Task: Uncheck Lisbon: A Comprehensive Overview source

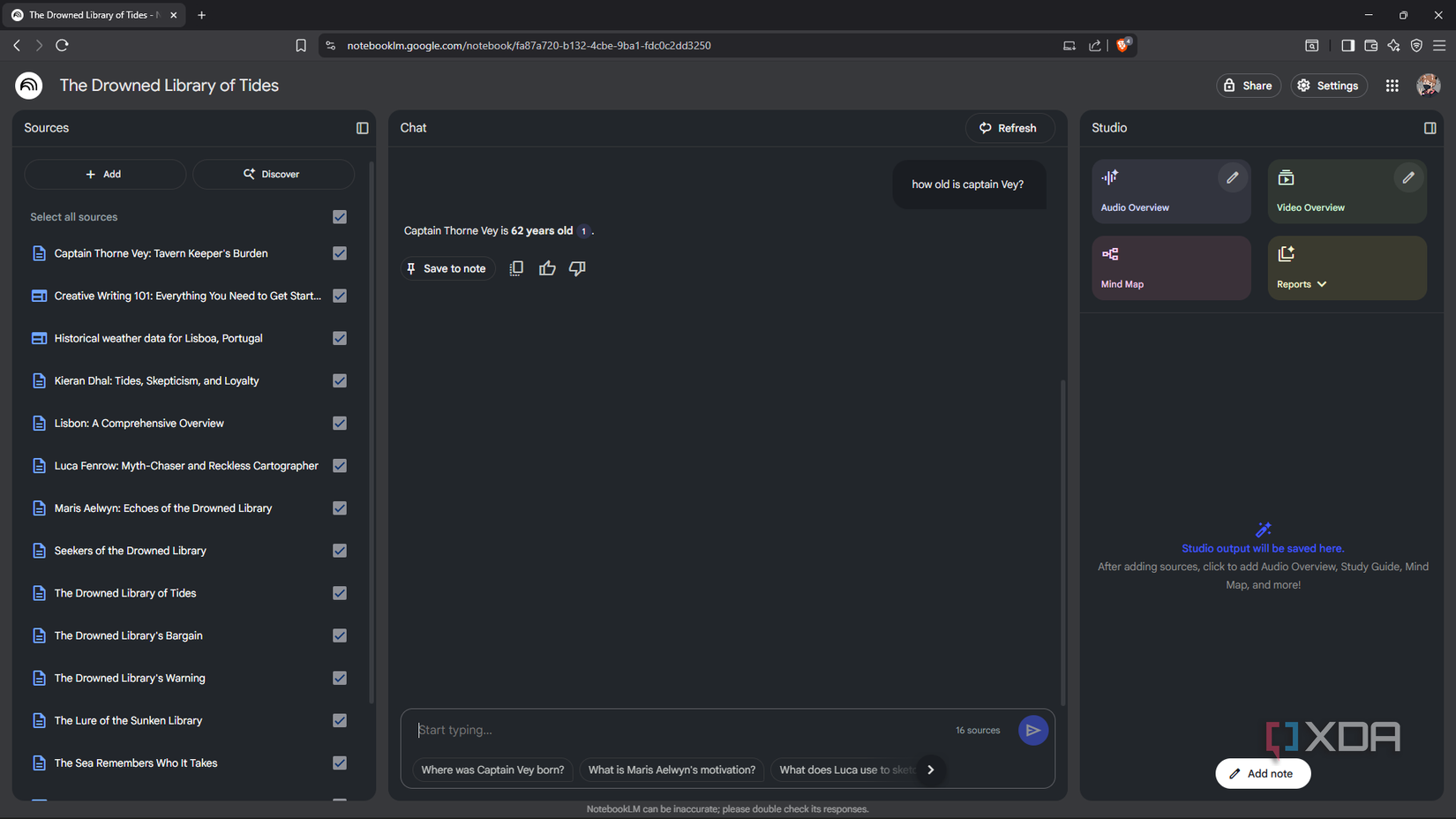Action: pyautogui.click(x=340, y=424)
